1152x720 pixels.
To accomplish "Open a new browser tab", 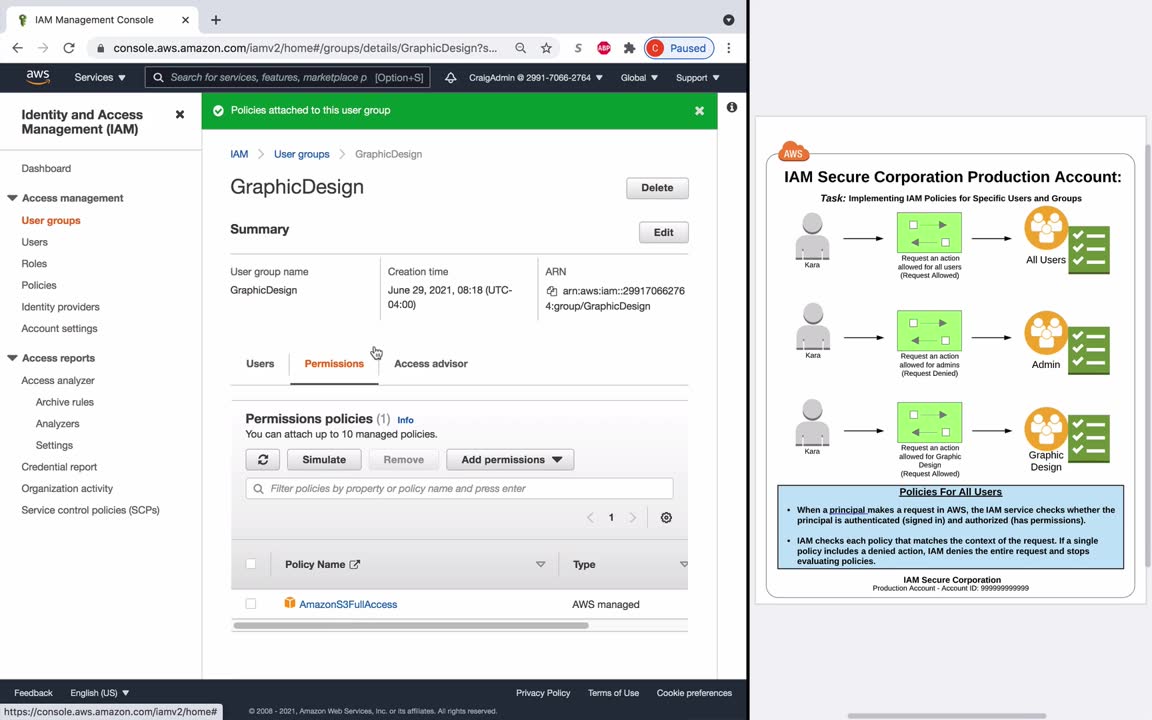I will coord(216,20).
